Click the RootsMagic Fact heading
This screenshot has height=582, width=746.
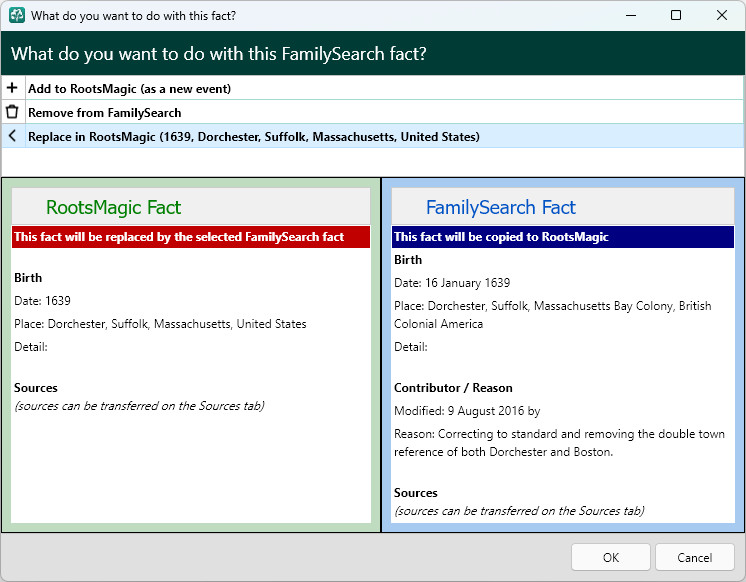(113, 207)
